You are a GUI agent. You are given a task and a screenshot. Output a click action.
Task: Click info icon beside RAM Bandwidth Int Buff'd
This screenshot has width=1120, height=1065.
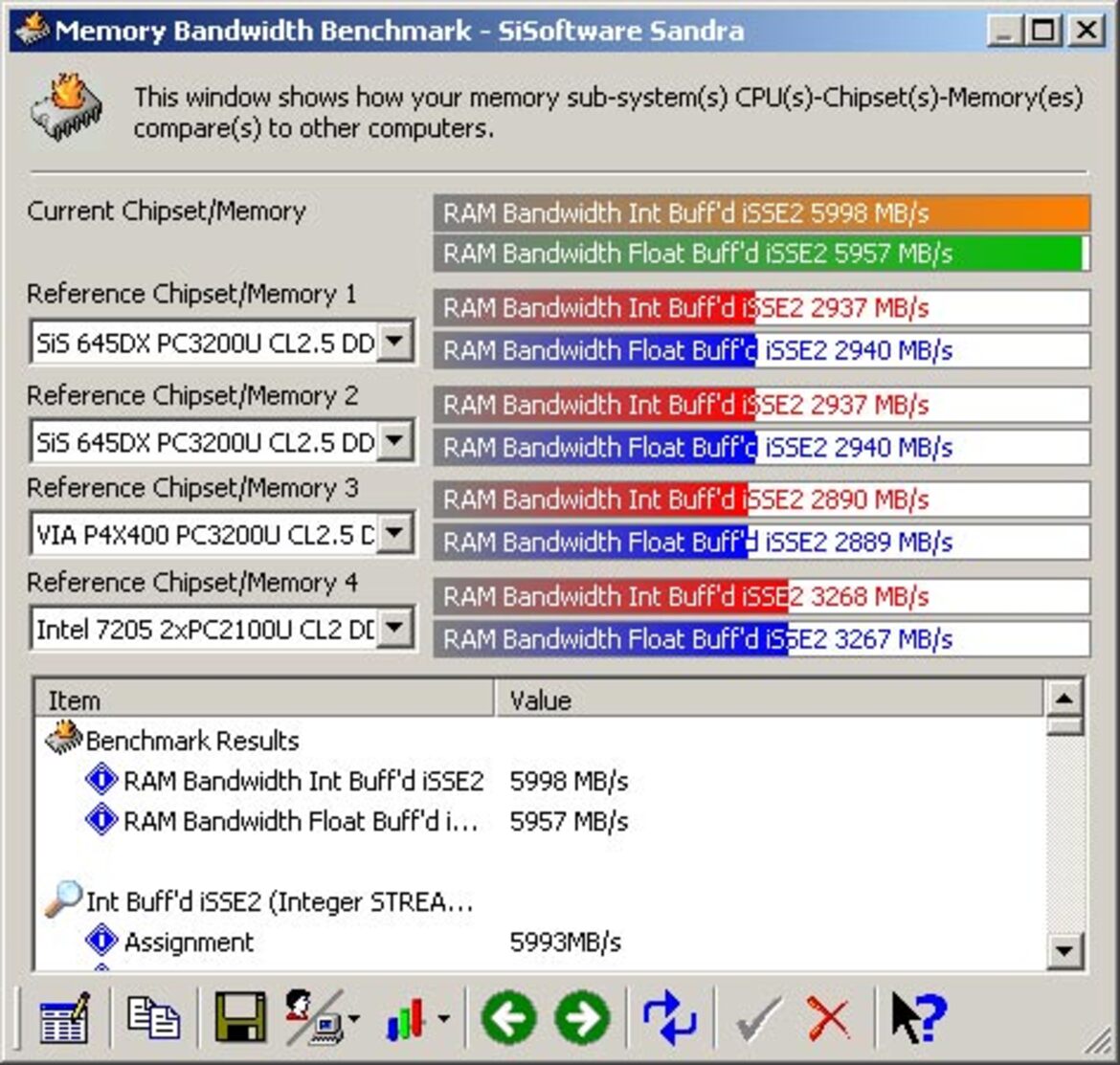click(101, 780)
